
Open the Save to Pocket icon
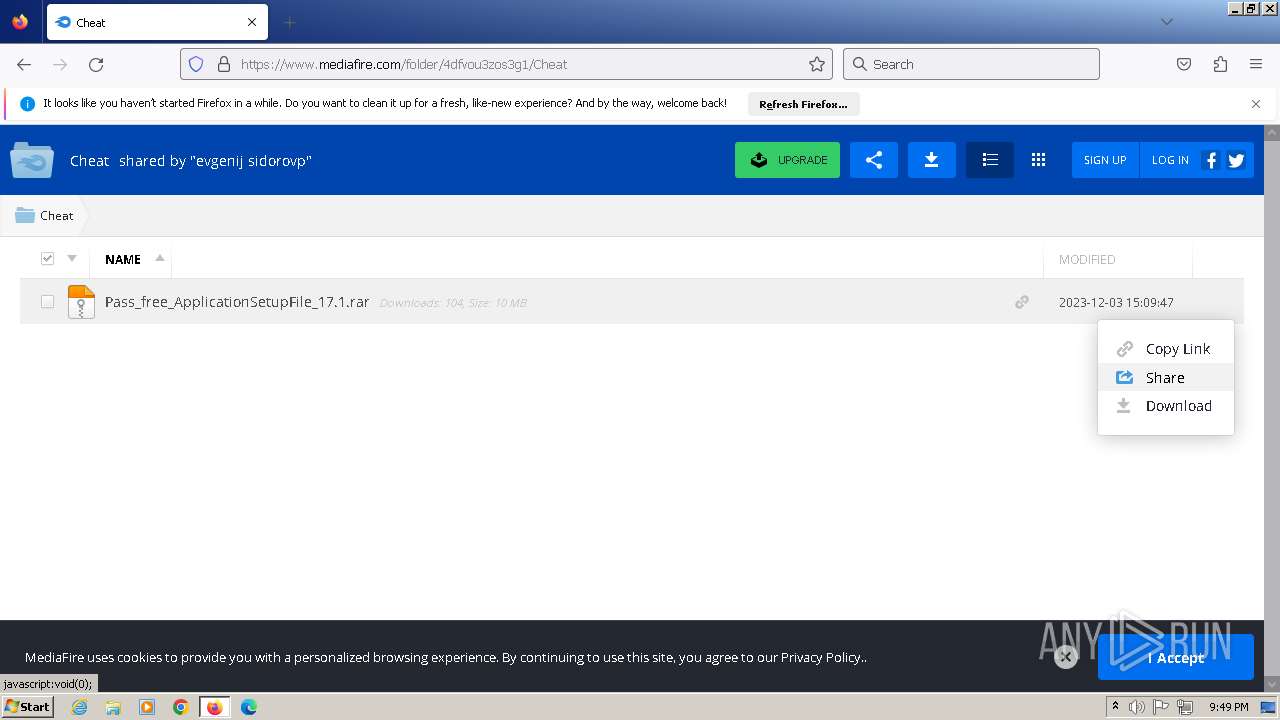[1184, 64]
